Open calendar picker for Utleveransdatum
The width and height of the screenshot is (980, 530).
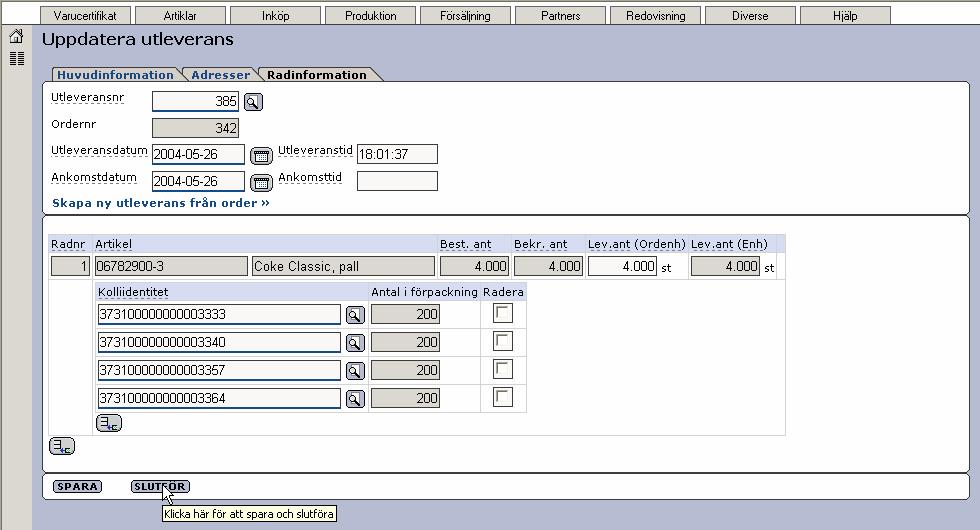(261, 155)
